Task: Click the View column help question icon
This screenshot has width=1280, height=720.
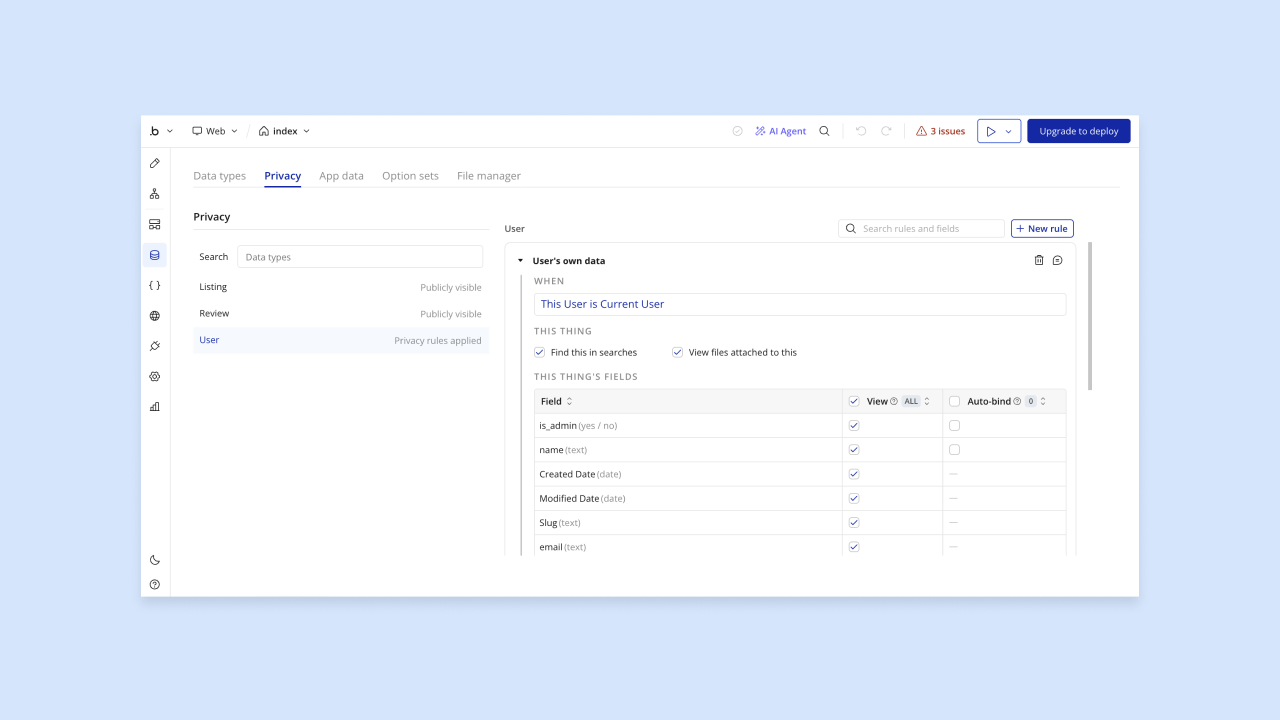Action: coord(894,401)
